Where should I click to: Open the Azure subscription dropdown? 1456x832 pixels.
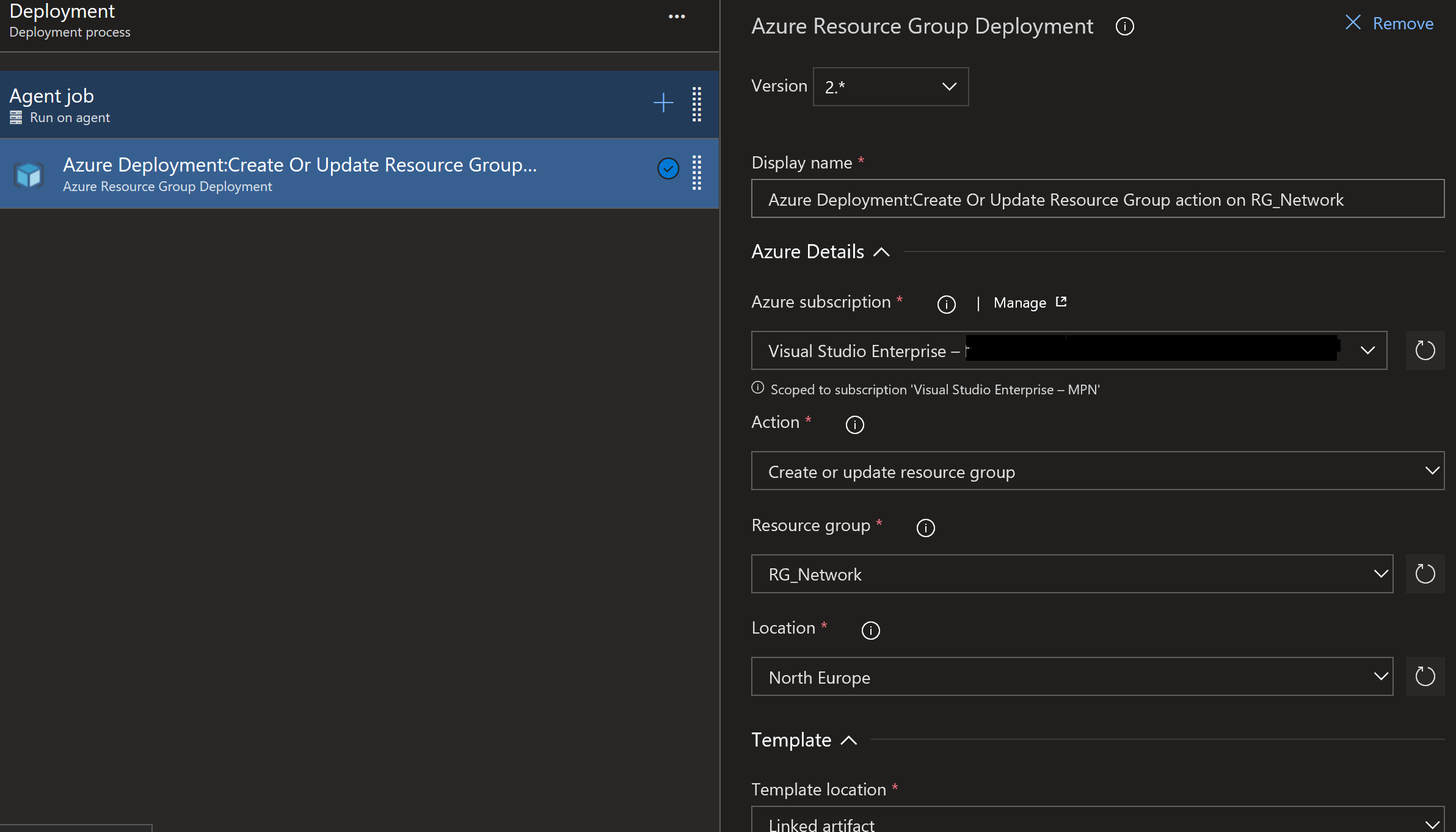click(1069, 350)
